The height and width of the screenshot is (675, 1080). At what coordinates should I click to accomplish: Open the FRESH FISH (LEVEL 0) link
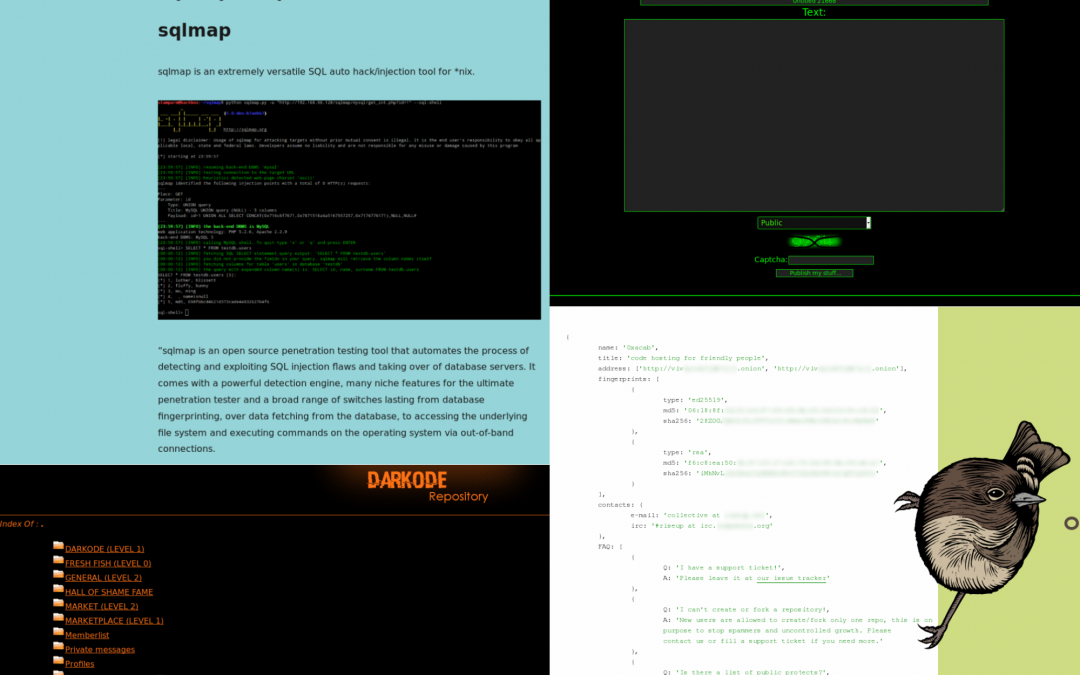[108, 563]
